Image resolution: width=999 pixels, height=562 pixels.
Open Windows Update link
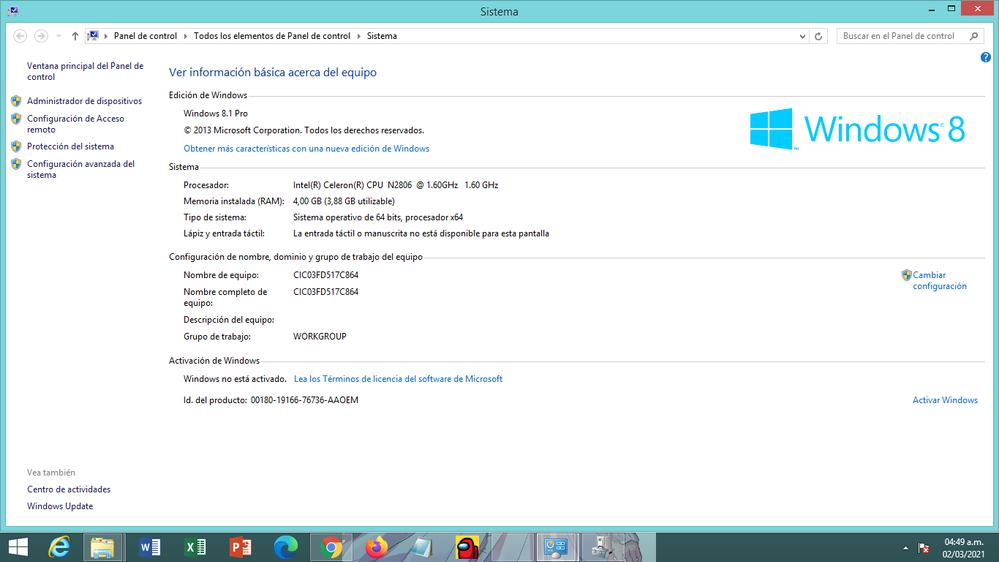60,506
